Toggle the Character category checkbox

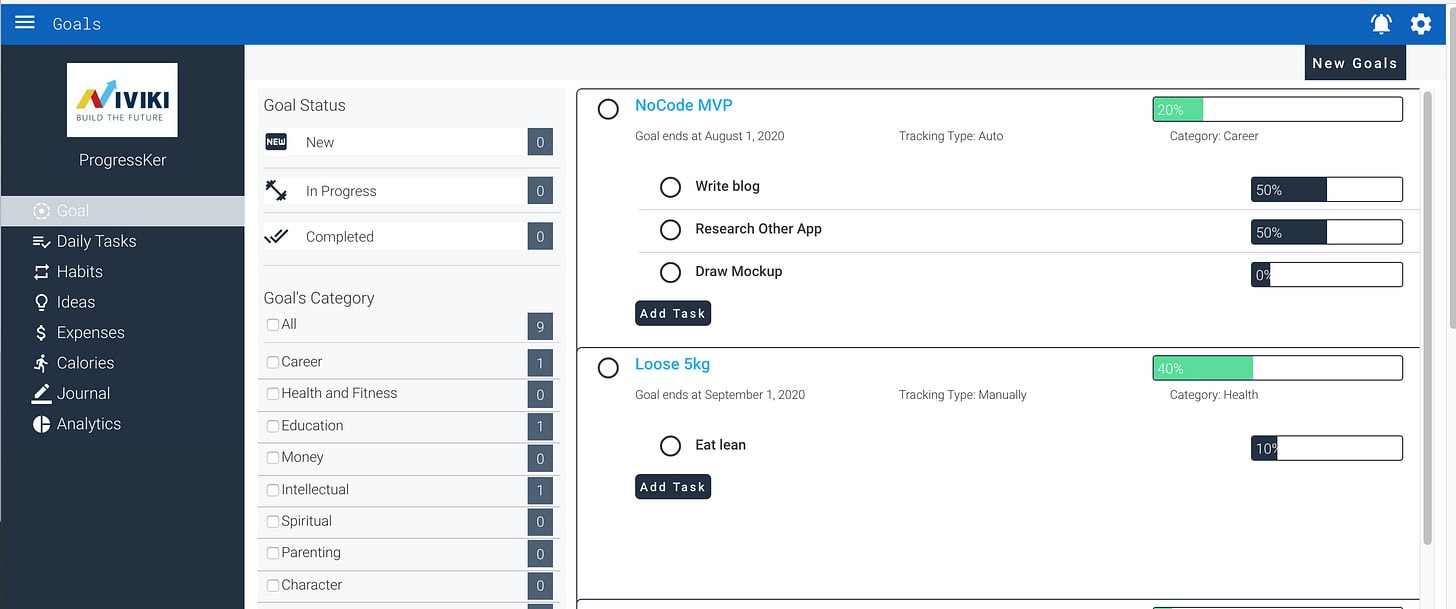pyautogui.click(x=273, y=585)
